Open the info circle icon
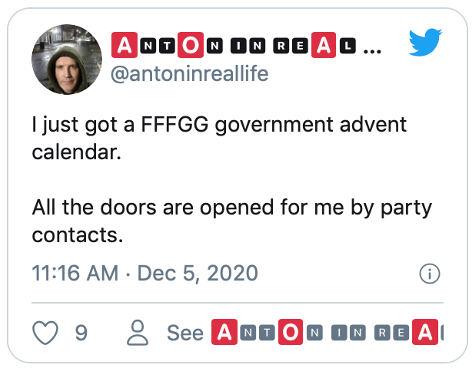Image resolution: width=472 pixels, height=372 pixels. (x=429, y=274)
